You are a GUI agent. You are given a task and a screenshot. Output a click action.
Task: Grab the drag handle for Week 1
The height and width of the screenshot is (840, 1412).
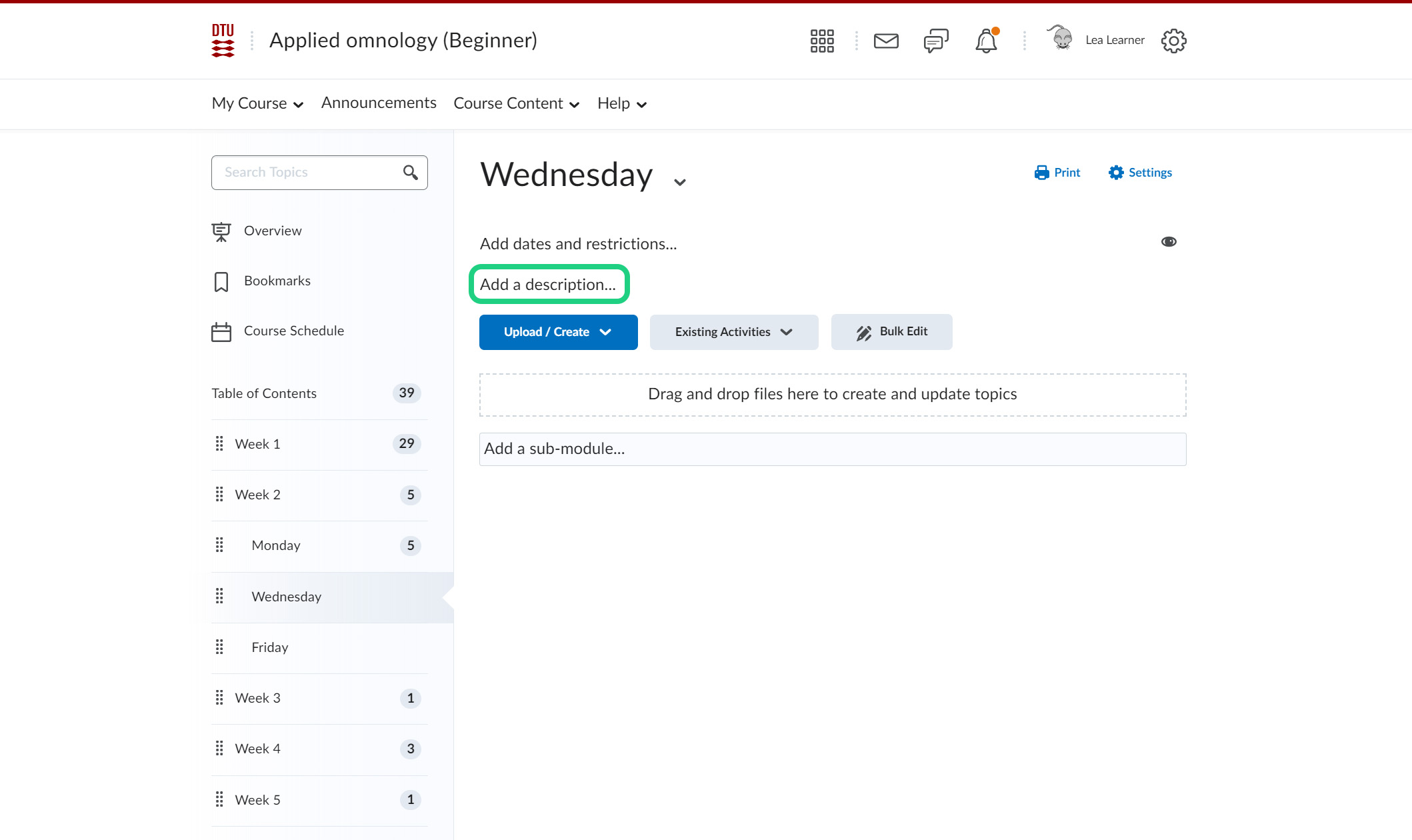[219, 444]
